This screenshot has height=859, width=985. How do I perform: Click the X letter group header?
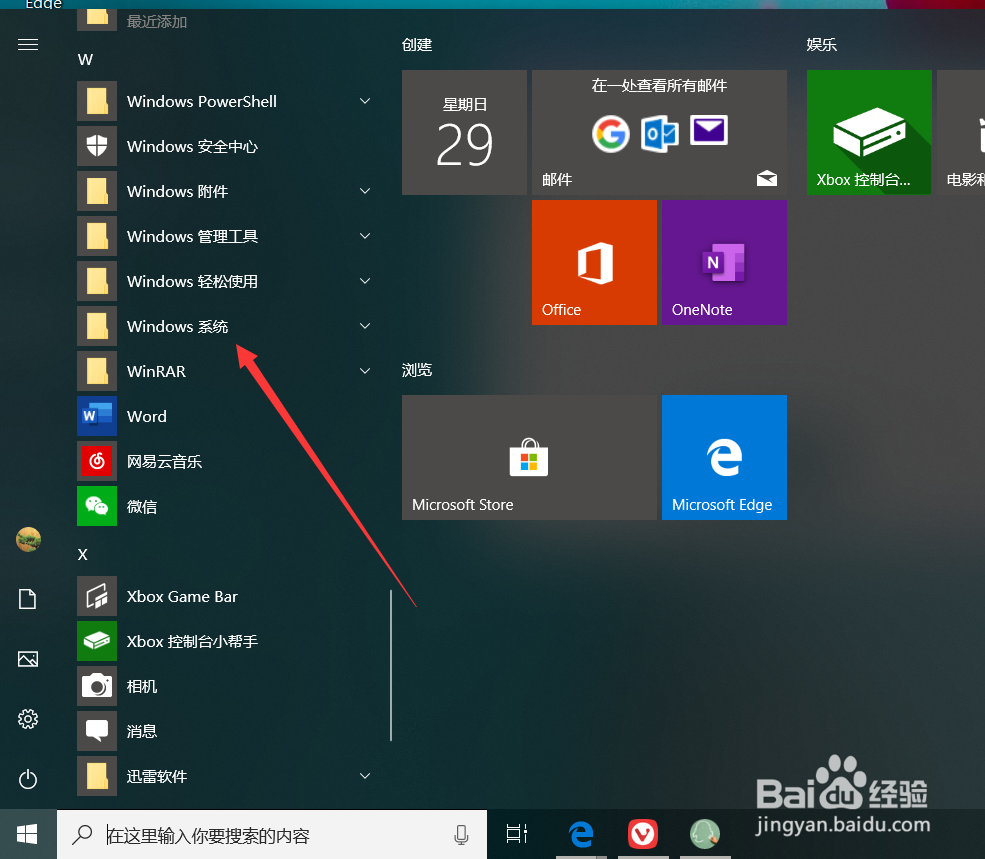(x=83, y=554)
